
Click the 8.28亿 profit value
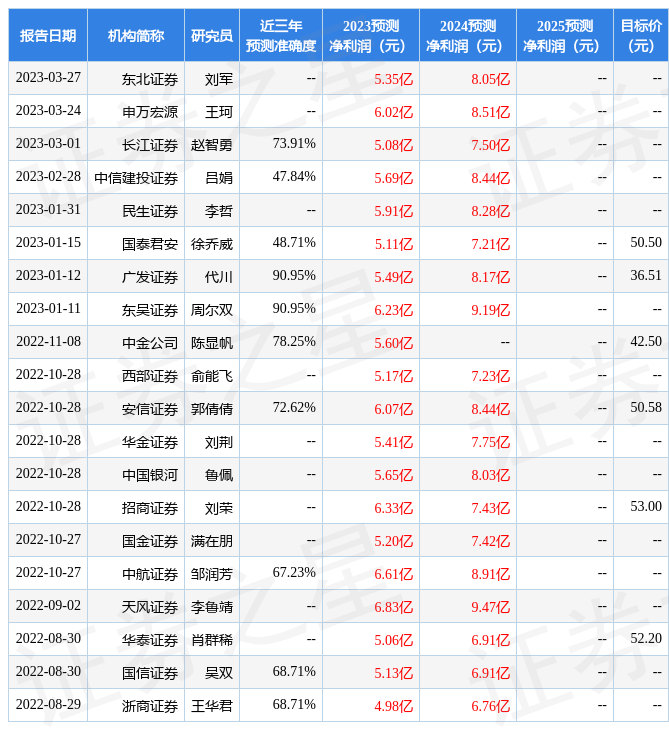click(x=490, y=211)
